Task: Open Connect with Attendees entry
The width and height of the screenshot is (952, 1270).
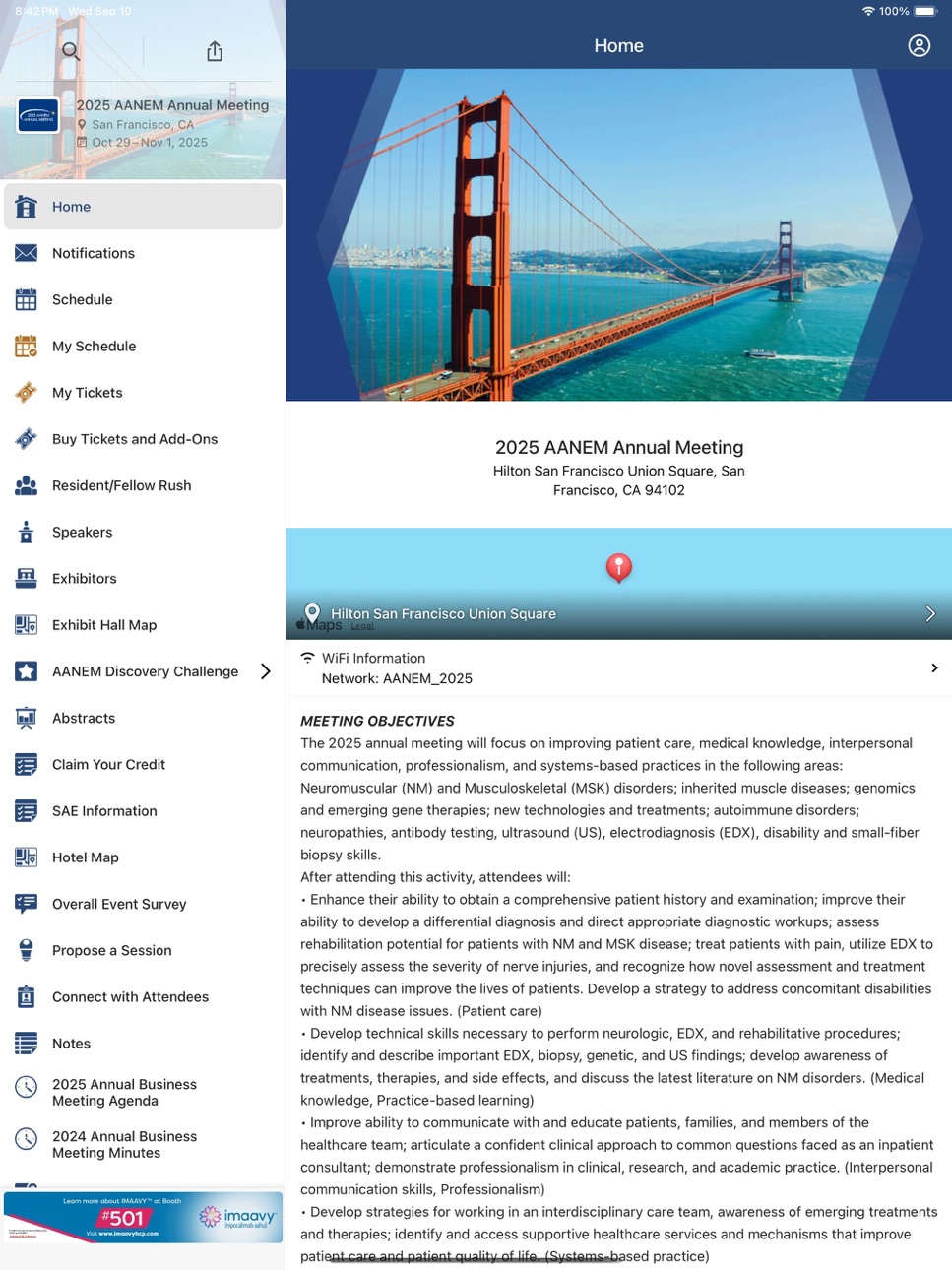Action: (144, 996)
